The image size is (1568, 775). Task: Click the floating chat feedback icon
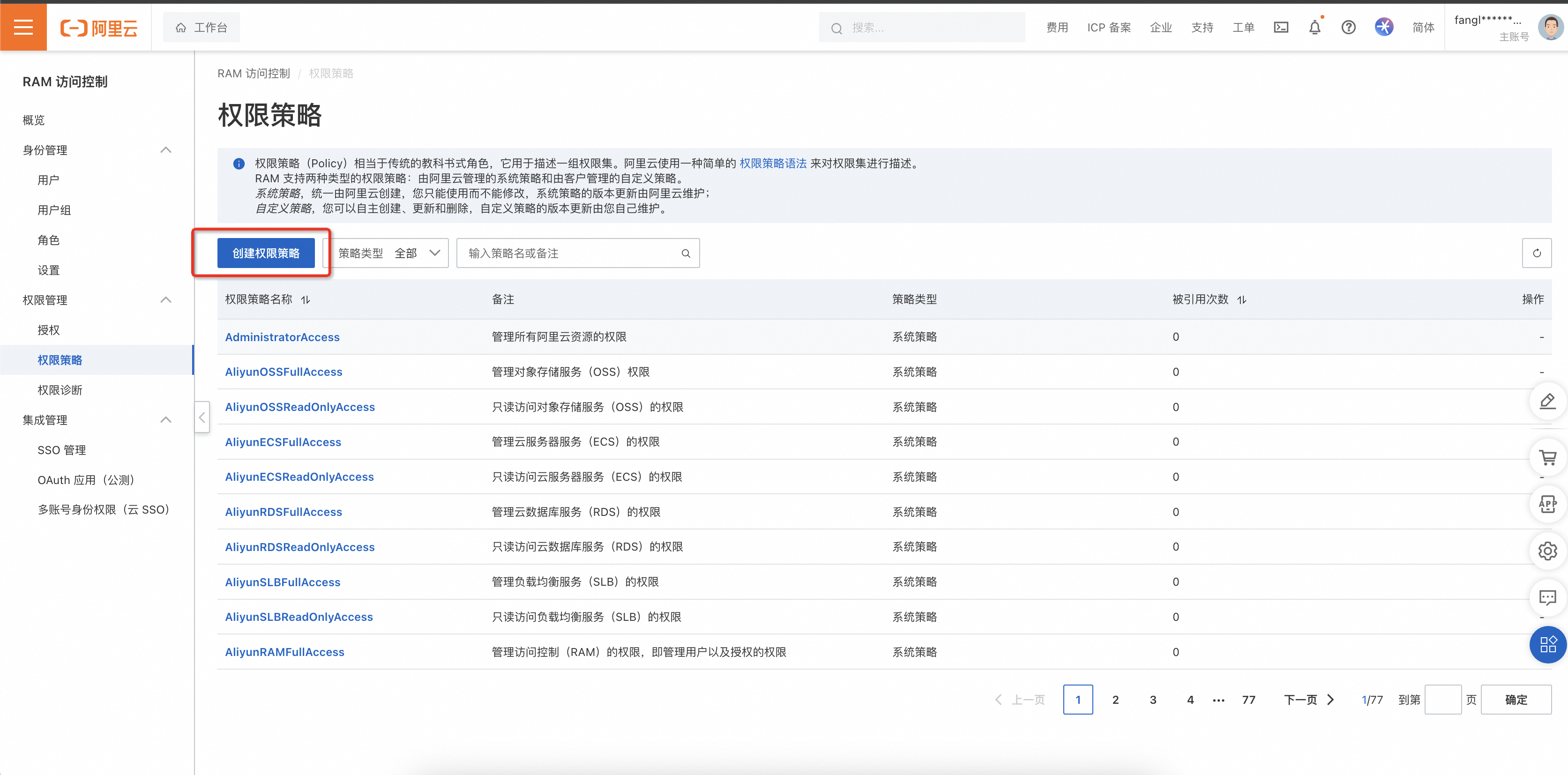coord(1548,597)
